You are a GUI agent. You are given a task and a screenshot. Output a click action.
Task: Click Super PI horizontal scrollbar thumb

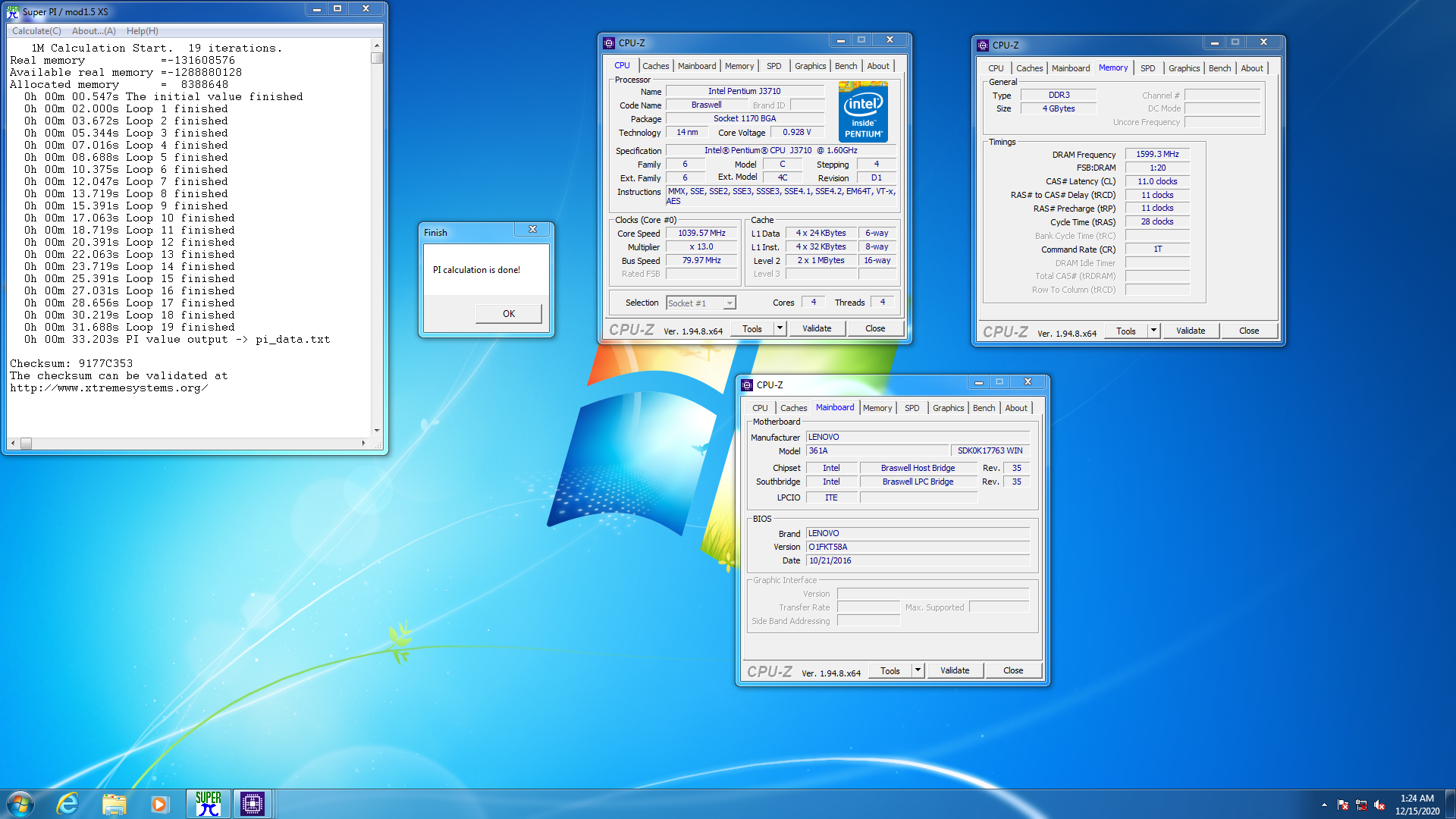pos(26,444)
